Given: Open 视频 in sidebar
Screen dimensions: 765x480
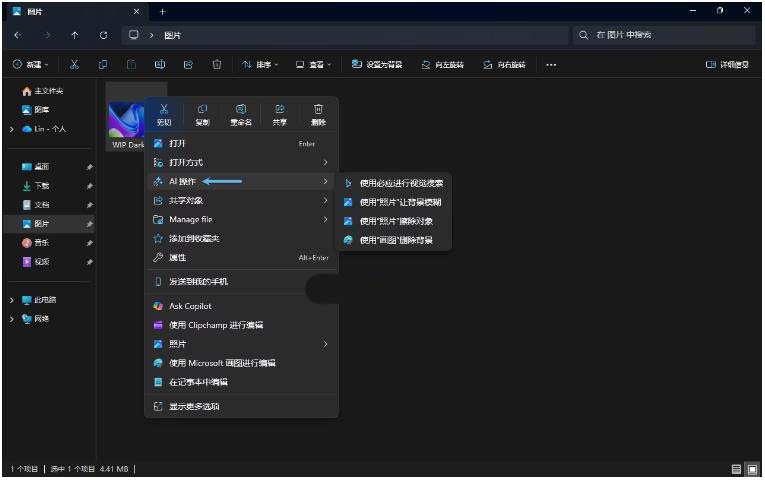Looking at the screenshot, I should point(36,262).
